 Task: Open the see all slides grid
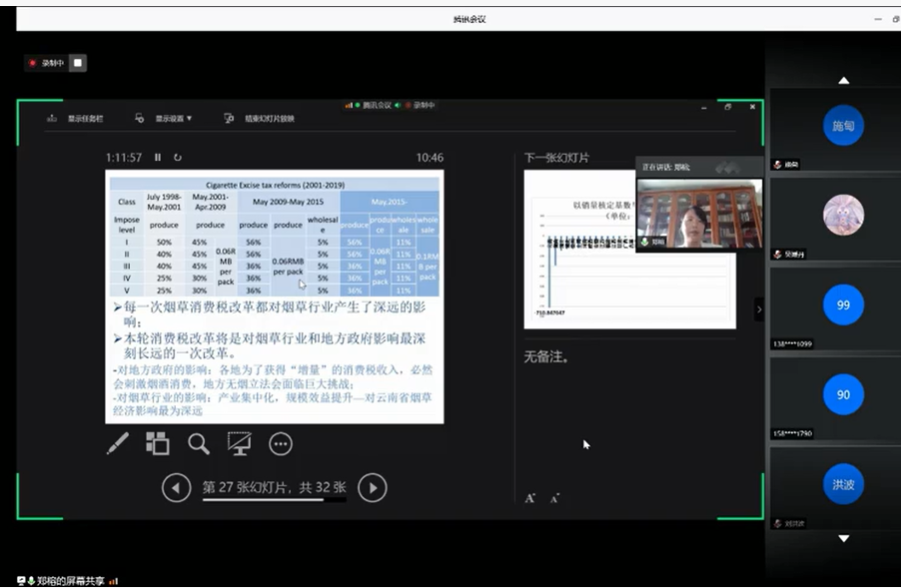158,444
